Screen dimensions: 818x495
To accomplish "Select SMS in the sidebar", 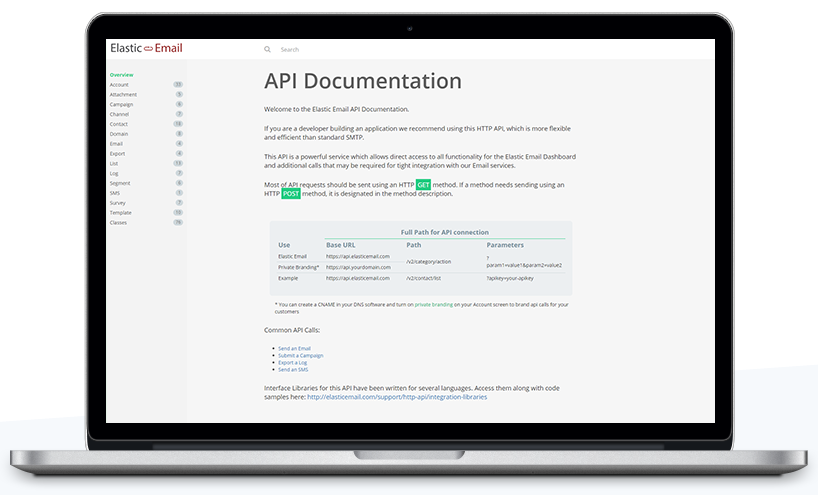I will click(115, 194).
